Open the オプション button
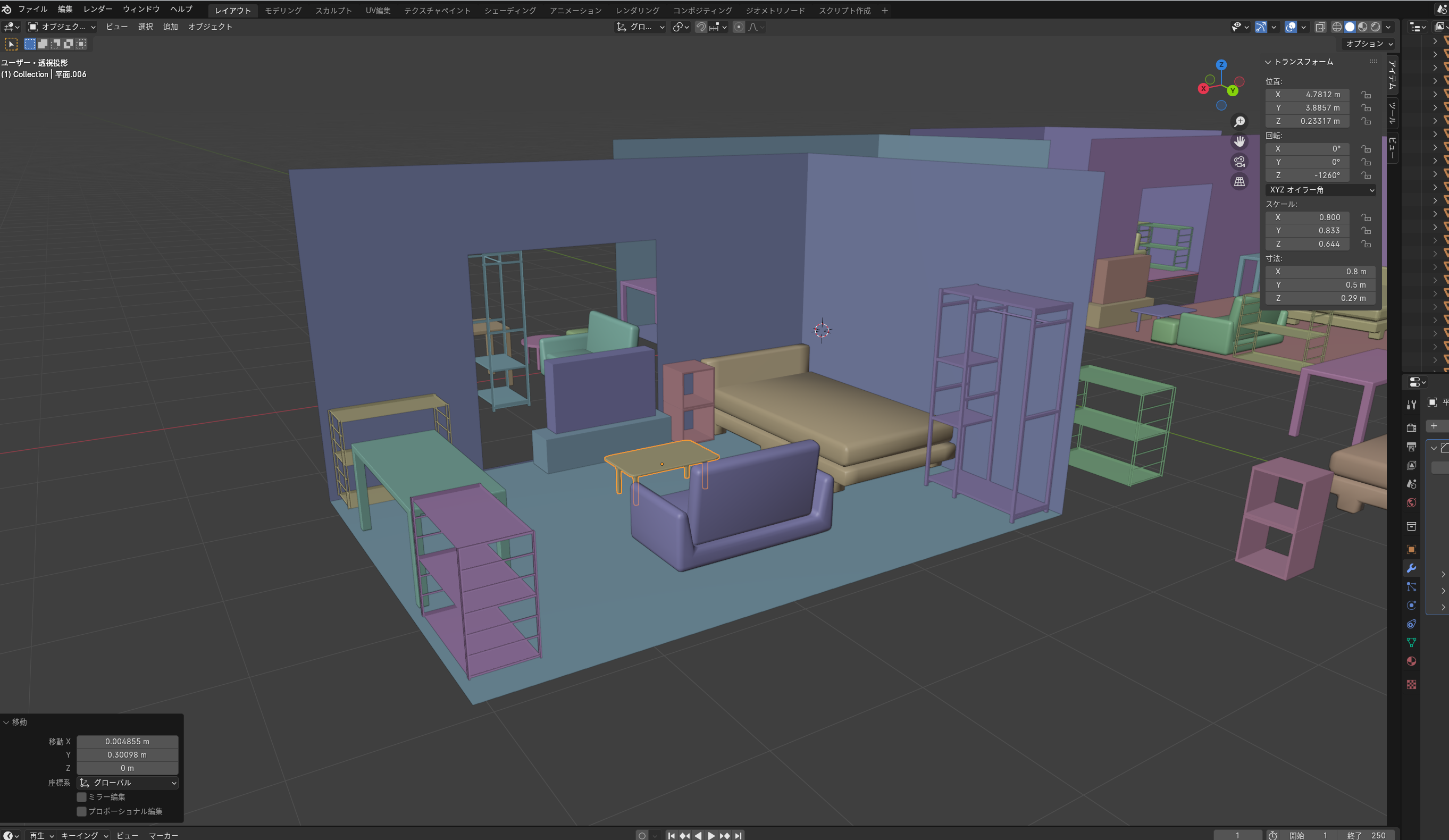Viewport: 1449px width, 840px height. click(x=1369, y=44)
